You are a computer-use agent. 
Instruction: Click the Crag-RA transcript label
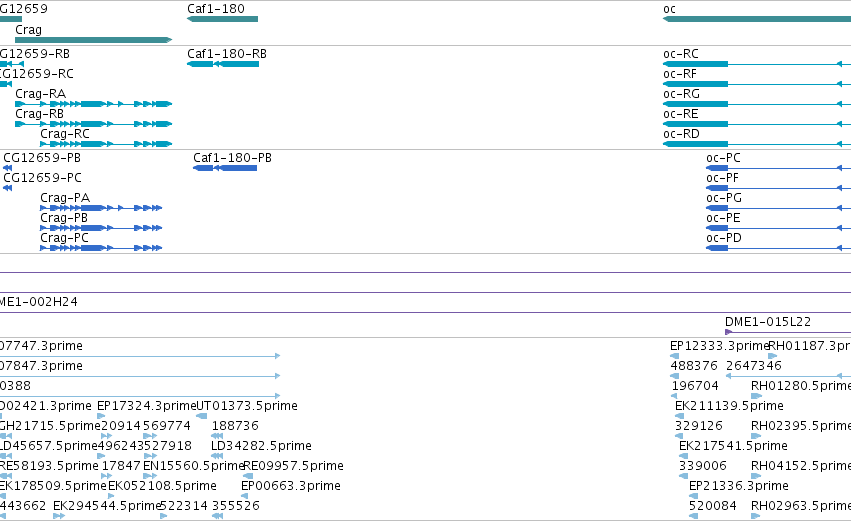point(41,94)
